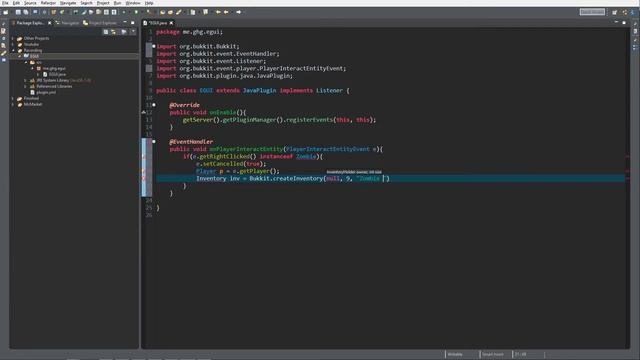Select plugin.yml in Package Explorer
The height and width of the screenshot is (360, 640).
point(46,92)
